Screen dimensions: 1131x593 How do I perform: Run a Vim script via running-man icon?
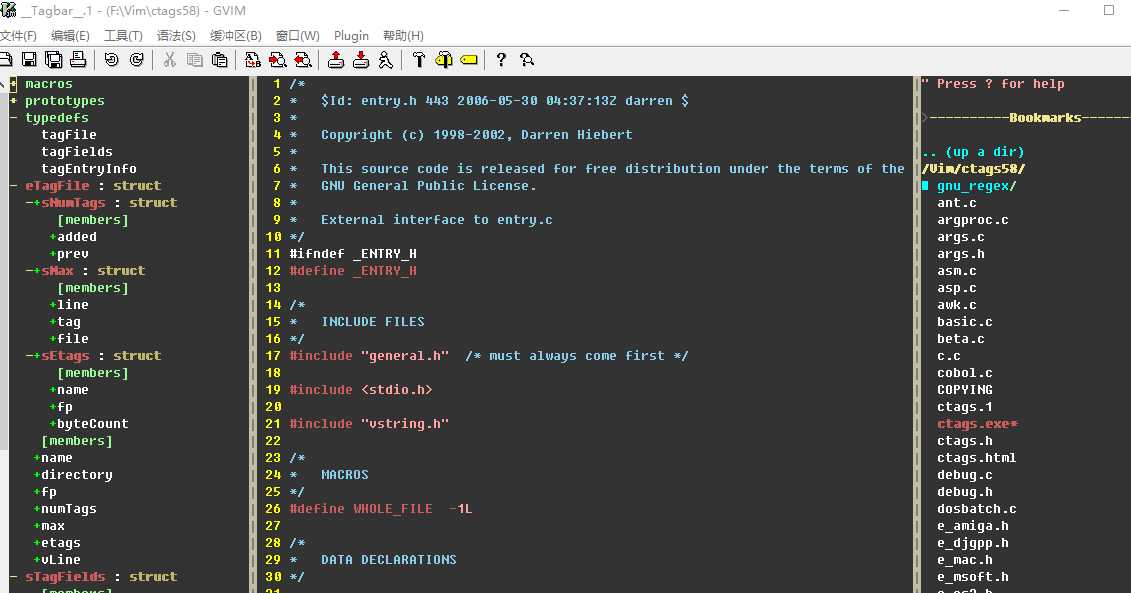pos(386,60)
